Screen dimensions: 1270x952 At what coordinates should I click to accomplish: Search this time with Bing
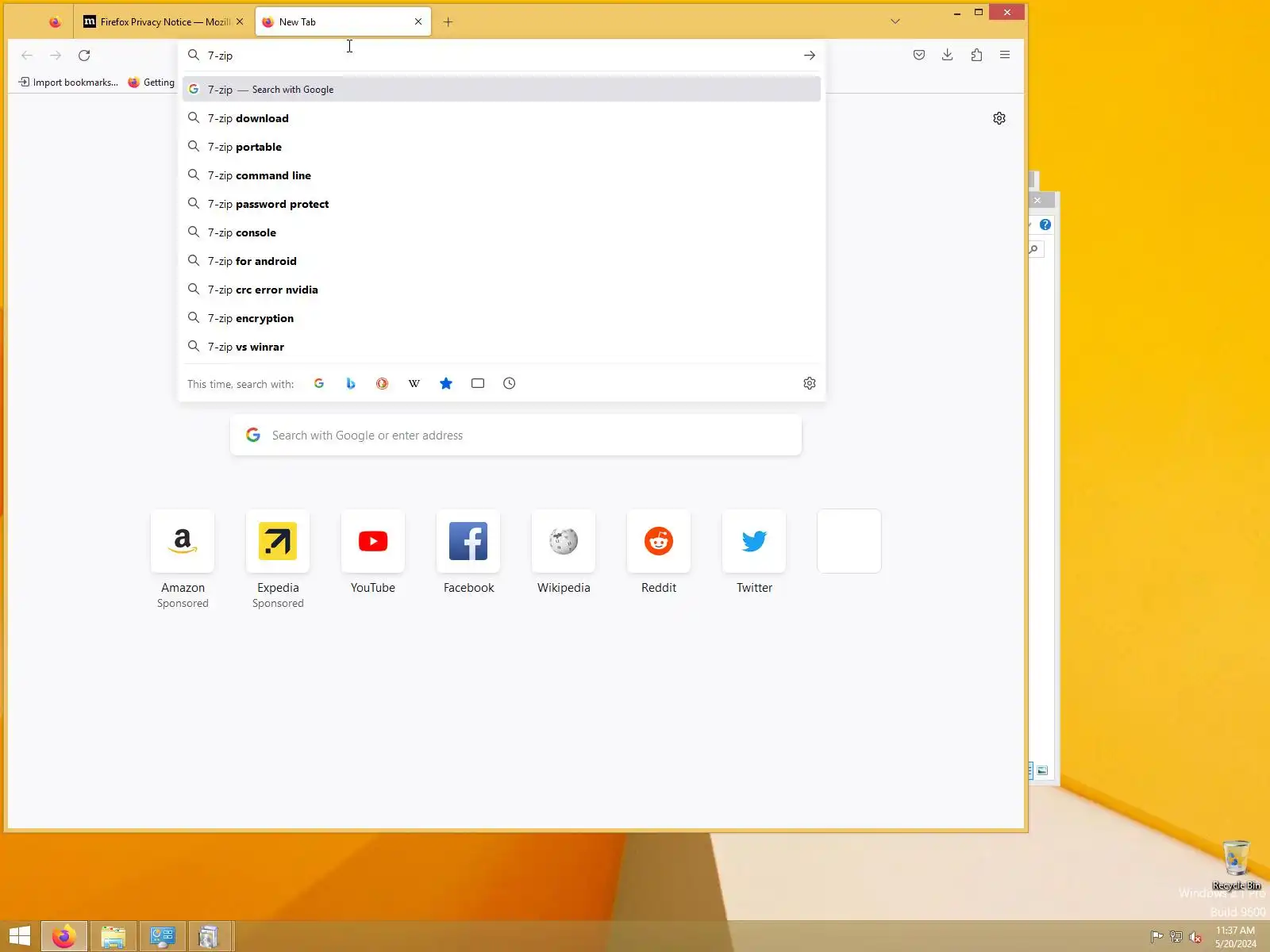(351, 383)
